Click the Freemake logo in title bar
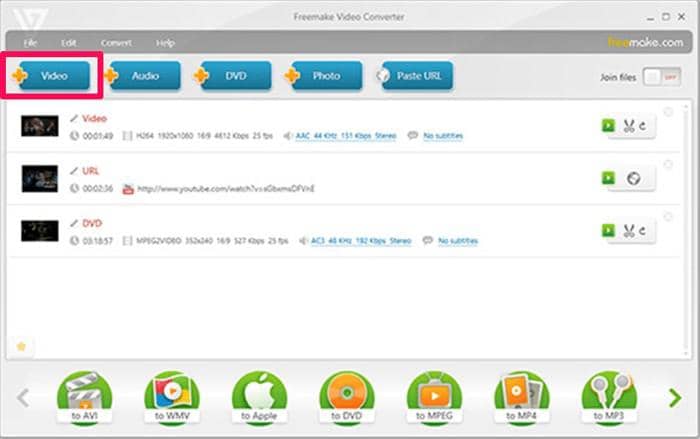 tap(29, 19)
